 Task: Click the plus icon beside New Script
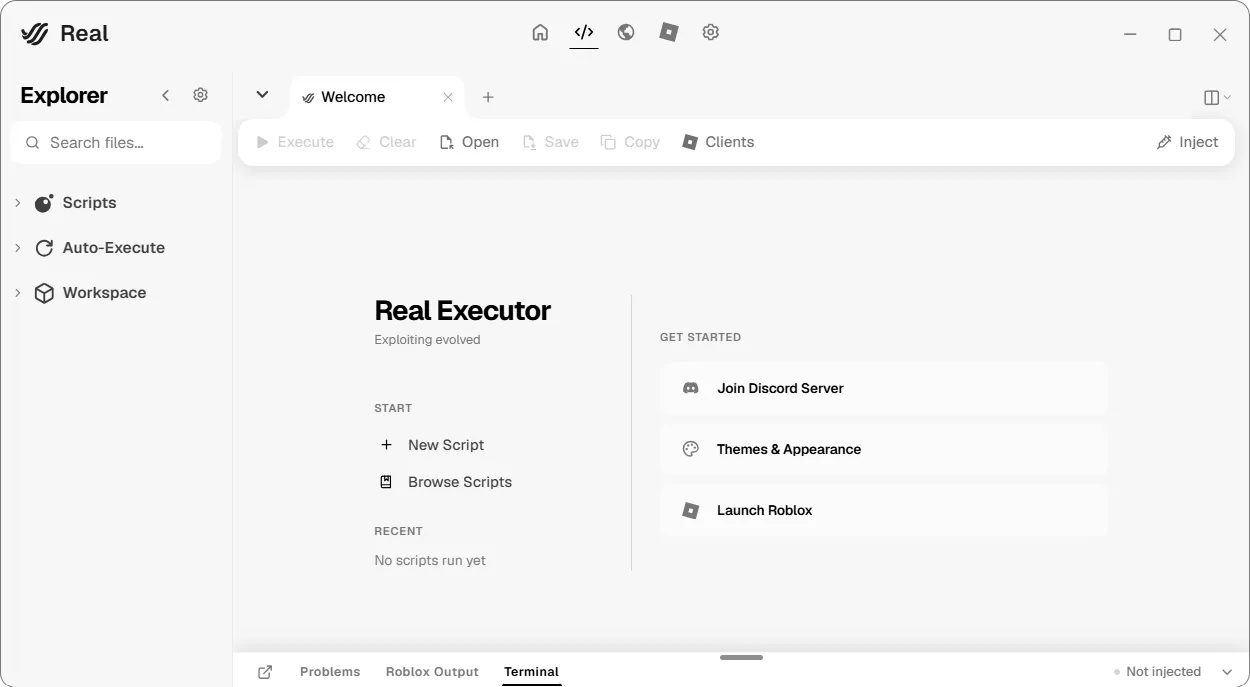point(386,445)
